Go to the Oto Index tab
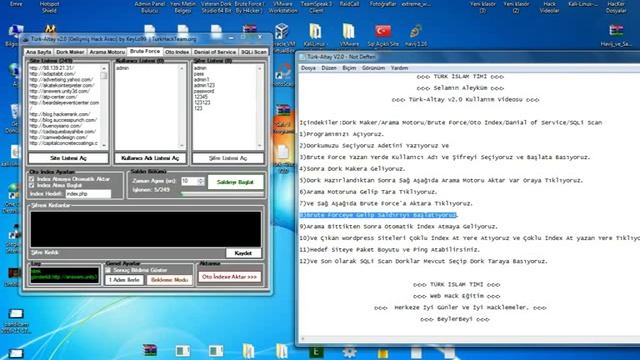Screen dimensions: 640x360 click(177, 52)
